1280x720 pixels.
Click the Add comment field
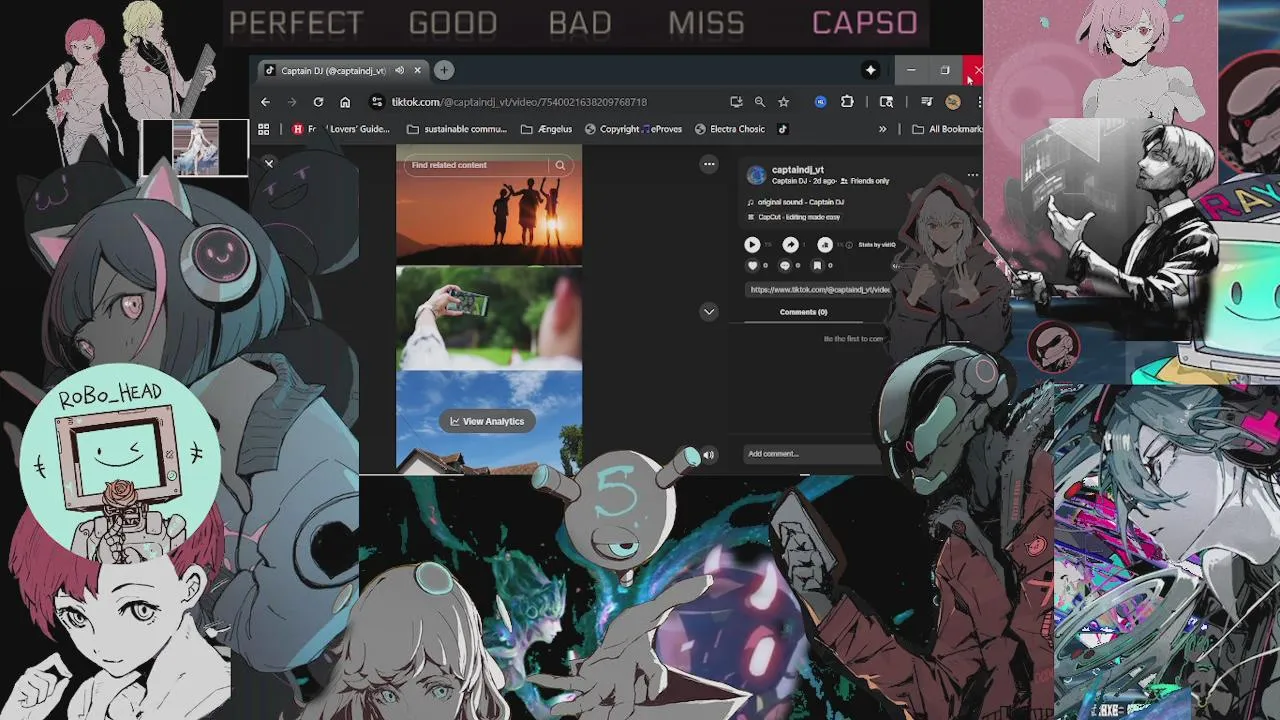(812, 454)
